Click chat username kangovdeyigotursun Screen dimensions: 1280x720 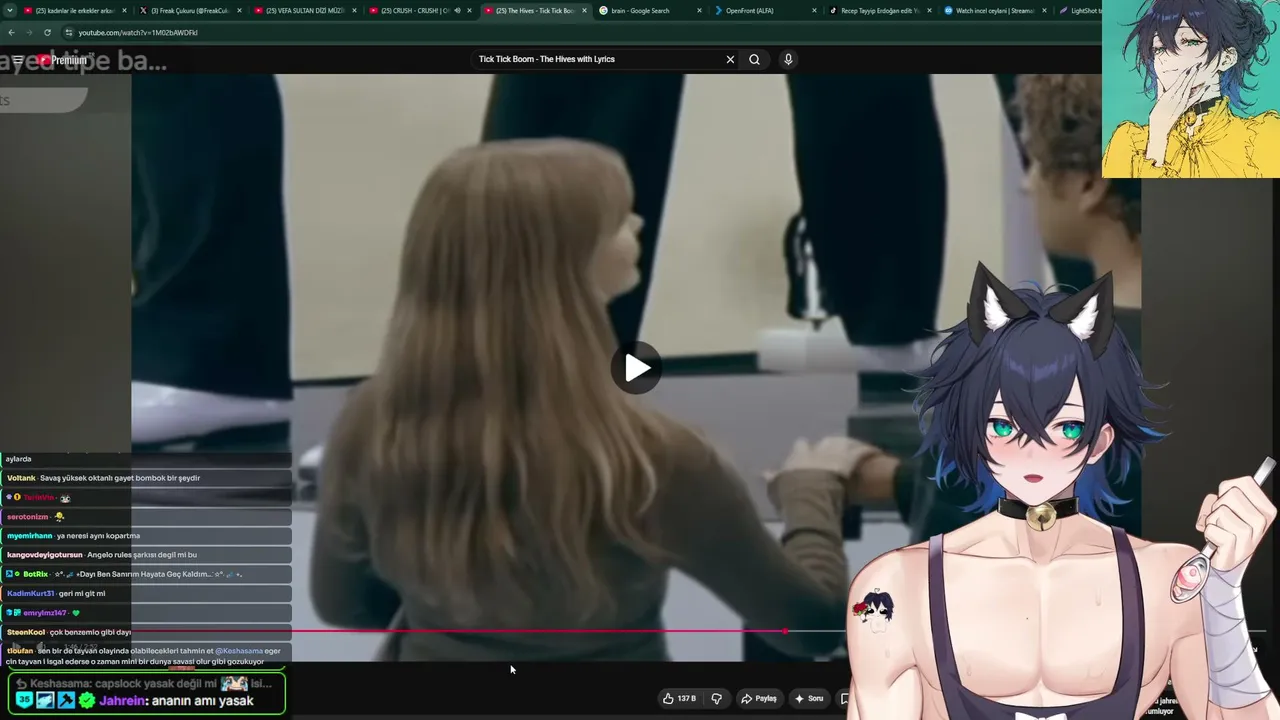[44, 555]
